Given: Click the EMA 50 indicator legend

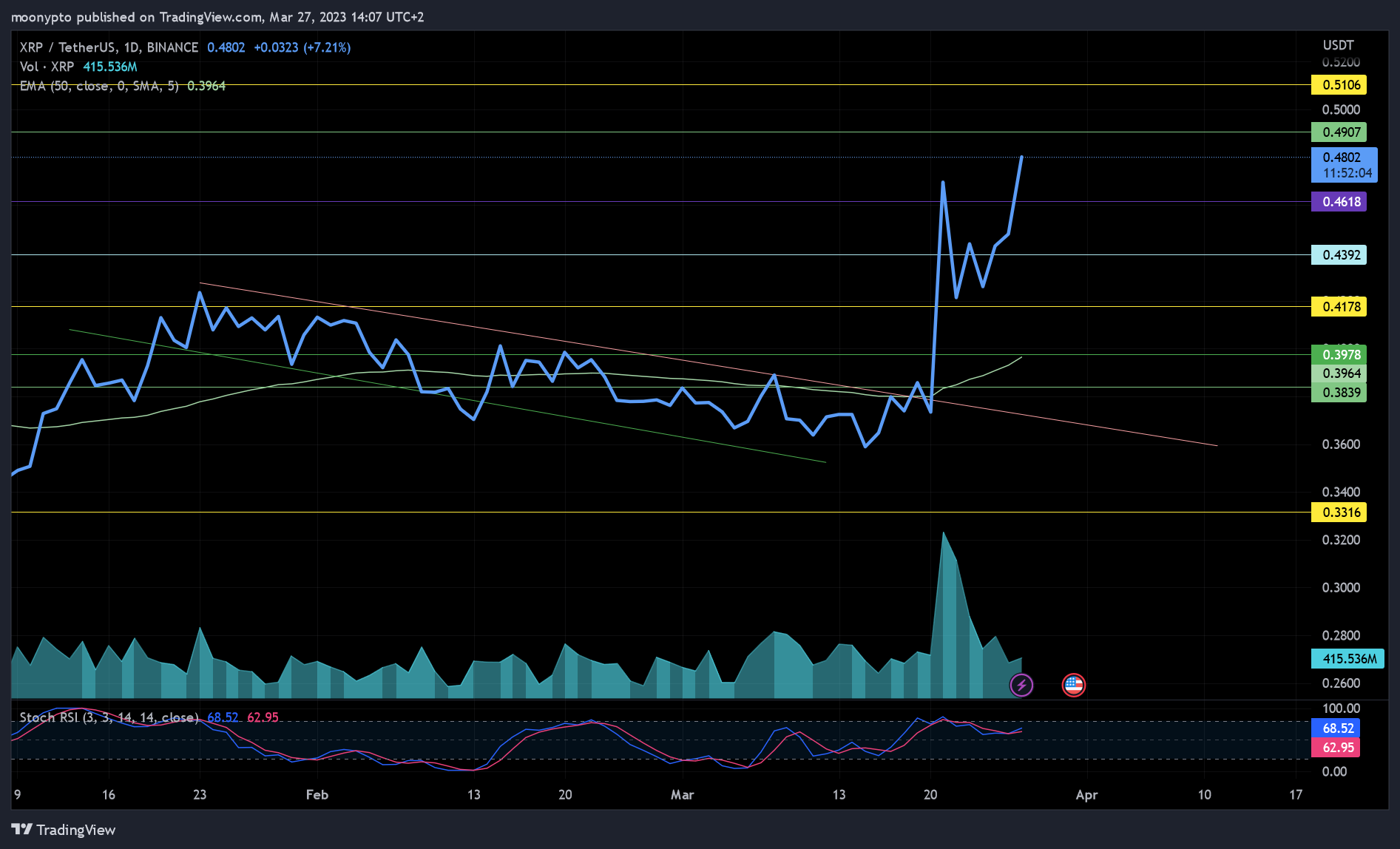Looking at the screenshot, I should (x=99, y=86).
